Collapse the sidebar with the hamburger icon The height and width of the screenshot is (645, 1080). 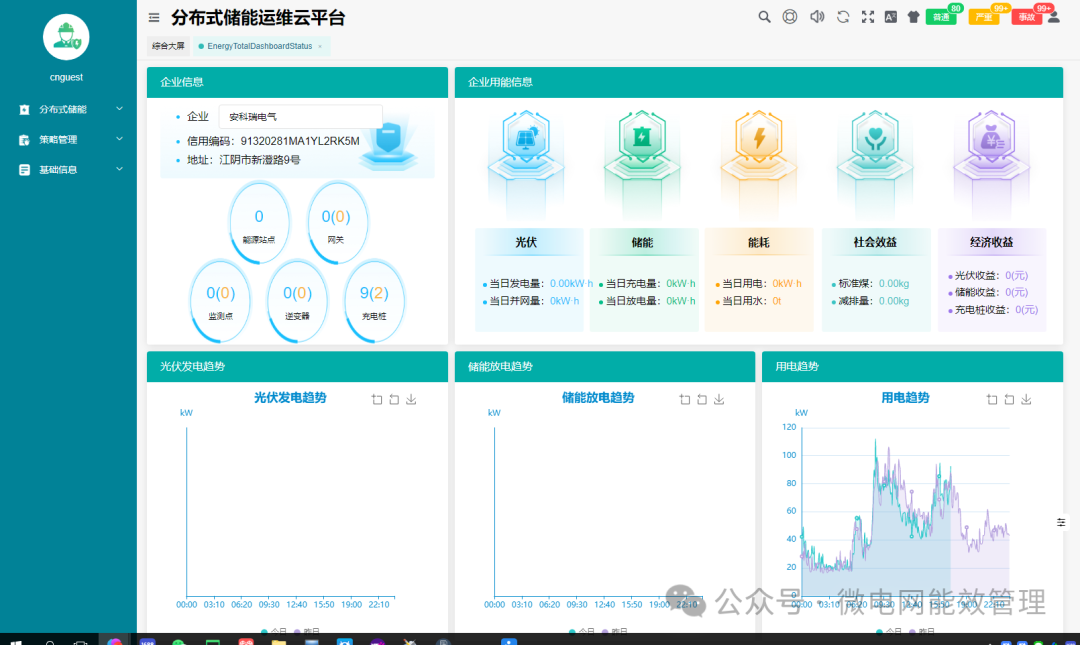point(154,17)
